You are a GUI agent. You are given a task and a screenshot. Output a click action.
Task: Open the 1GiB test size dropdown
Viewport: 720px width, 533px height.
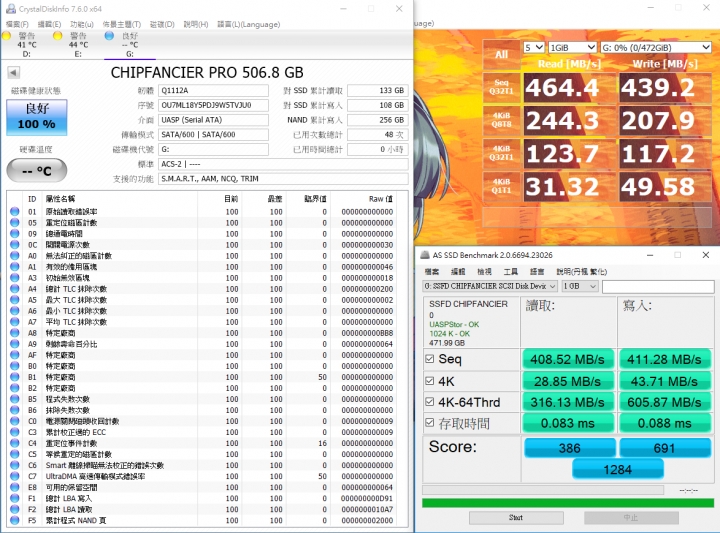pos(573,47)
